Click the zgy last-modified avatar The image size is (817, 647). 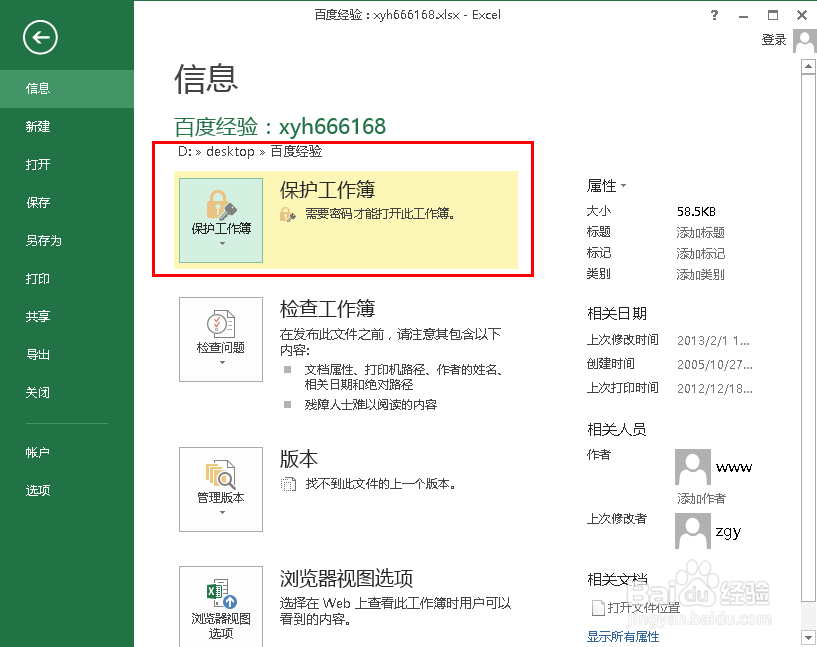(692, 531)
